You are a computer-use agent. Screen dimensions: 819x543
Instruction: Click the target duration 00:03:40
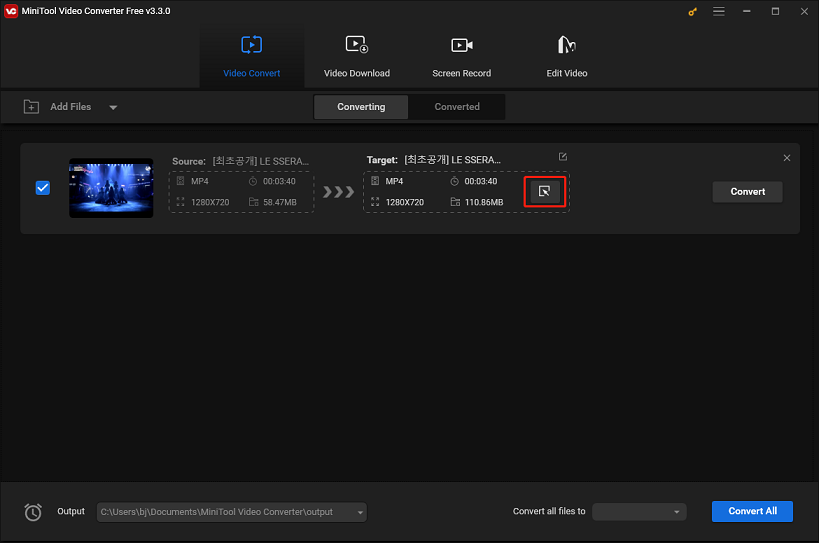pyautogui.click(x=481, y=181)
